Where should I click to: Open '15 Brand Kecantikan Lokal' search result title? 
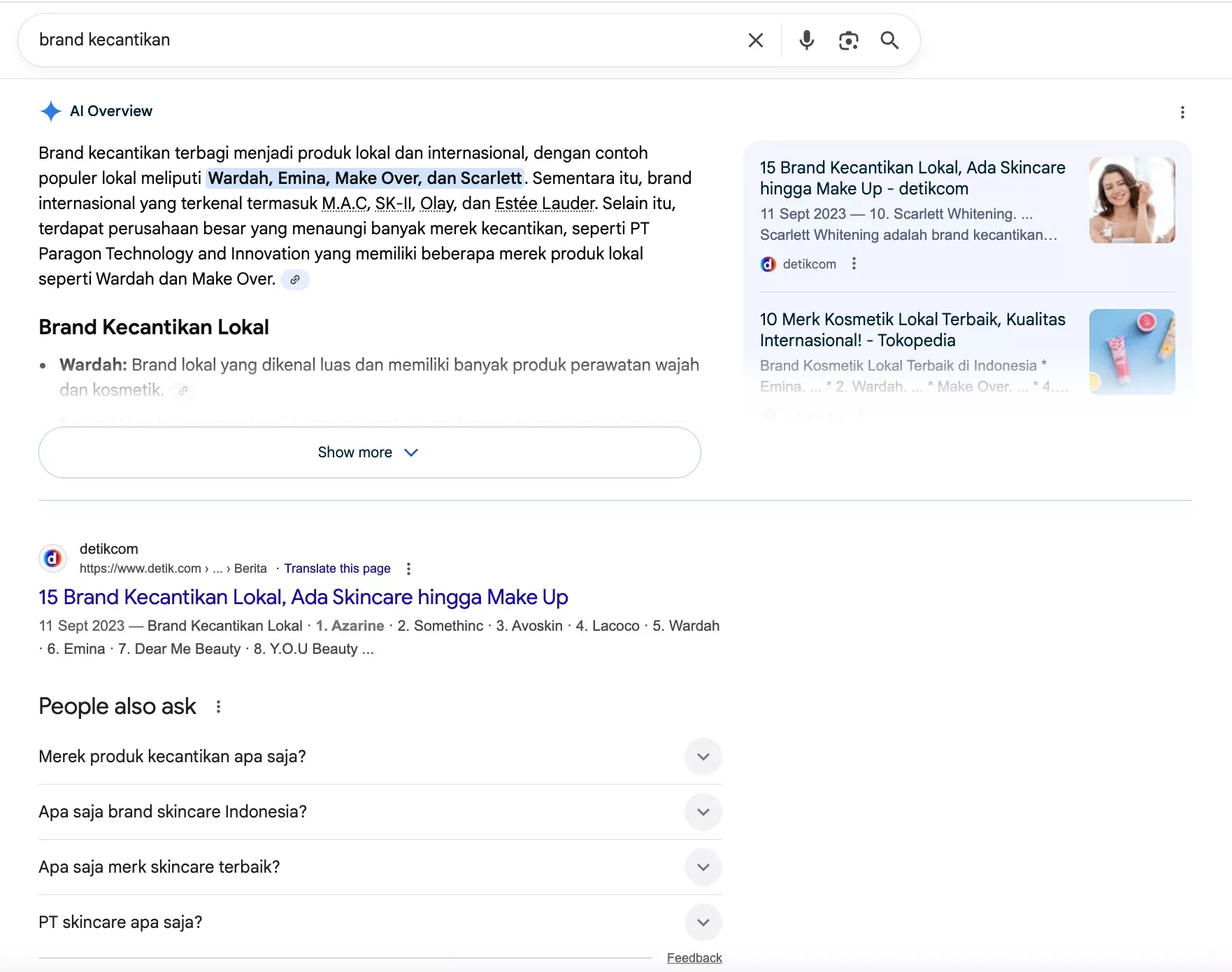[x=303, y=597]
